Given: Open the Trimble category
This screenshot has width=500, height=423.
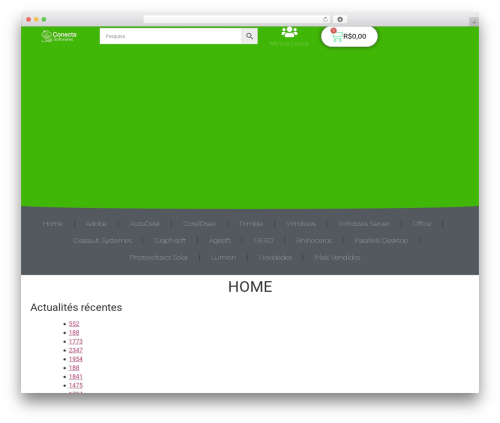Looking at the screenshot, I should pyautogui.click(x=251, y=224).
